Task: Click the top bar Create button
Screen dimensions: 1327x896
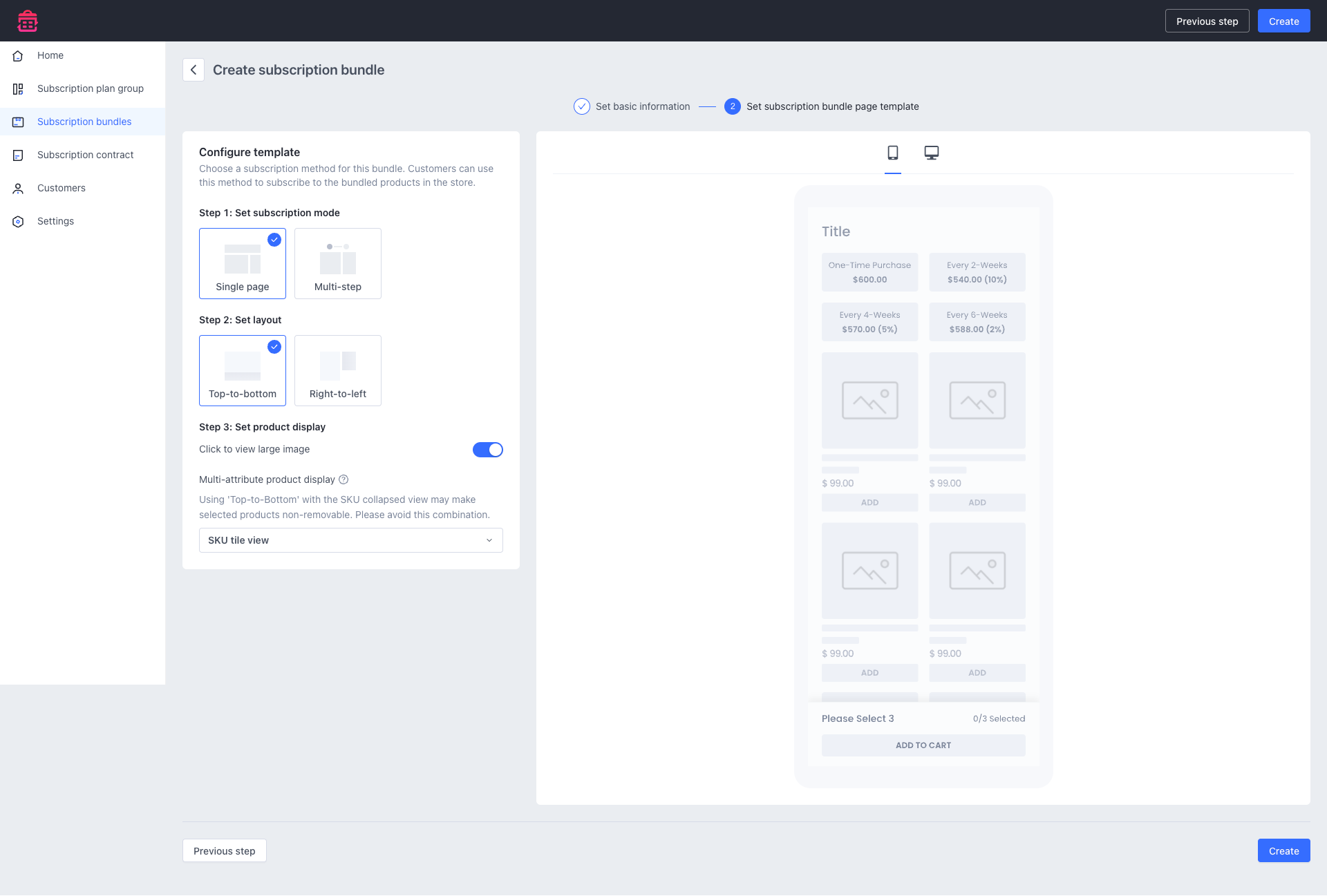Action: pos(1284,21)
